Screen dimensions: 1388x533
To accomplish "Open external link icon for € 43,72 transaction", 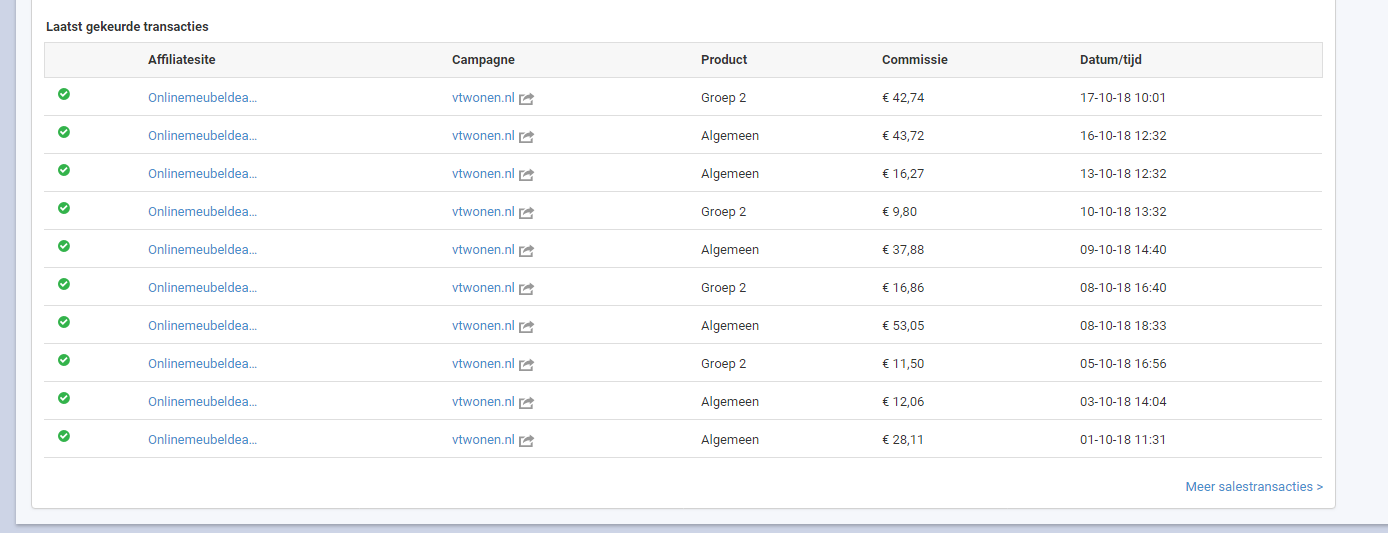I will [527, 136].
